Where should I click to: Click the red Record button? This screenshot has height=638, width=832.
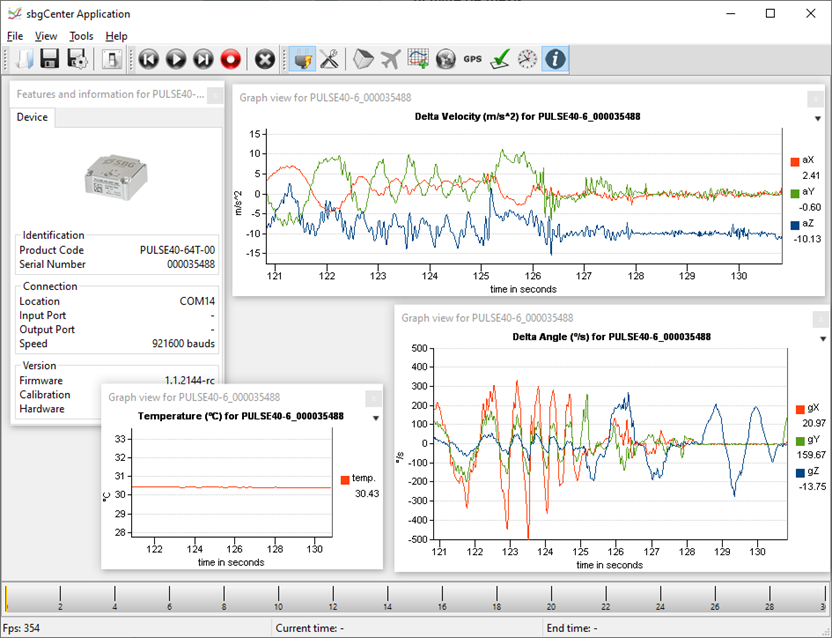point(231,59)
